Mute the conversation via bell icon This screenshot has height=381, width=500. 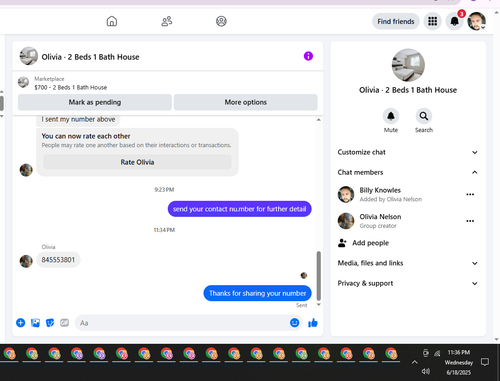[391, 116]
